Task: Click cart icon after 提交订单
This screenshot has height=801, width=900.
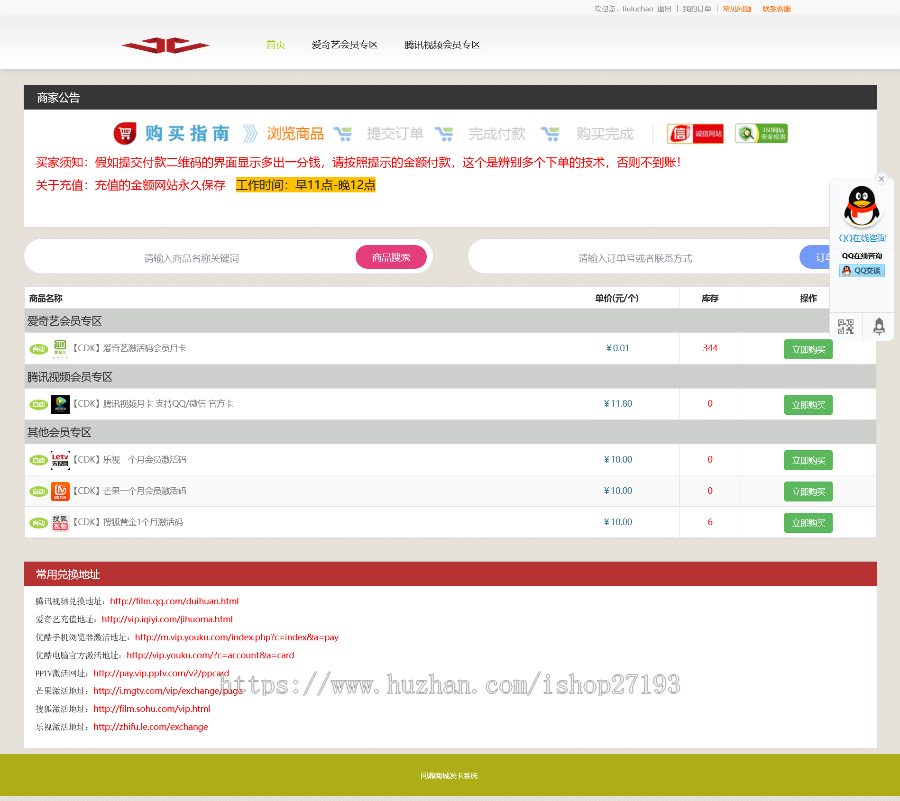Action: pos(444,134)
